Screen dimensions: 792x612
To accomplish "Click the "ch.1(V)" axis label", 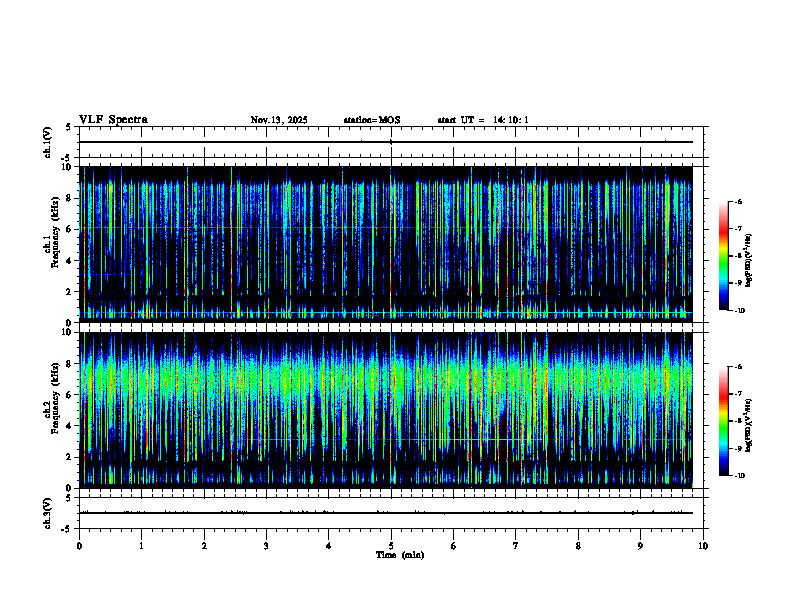I will coord(48,142).
